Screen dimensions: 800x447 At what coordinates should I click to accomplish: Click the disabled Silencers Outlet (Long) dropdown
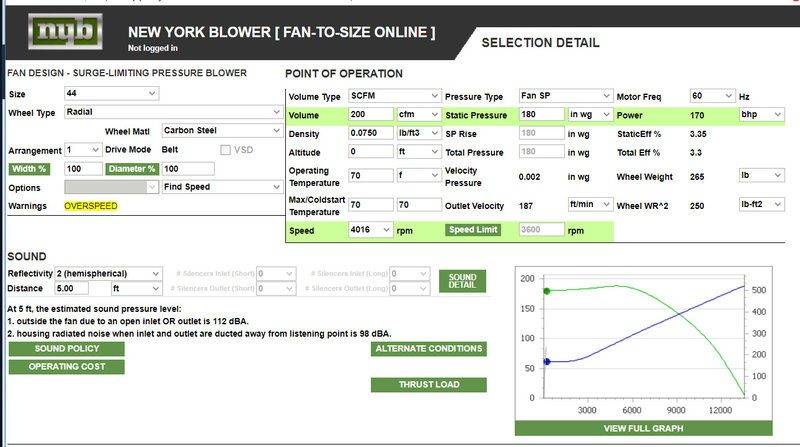pos(410,288)
